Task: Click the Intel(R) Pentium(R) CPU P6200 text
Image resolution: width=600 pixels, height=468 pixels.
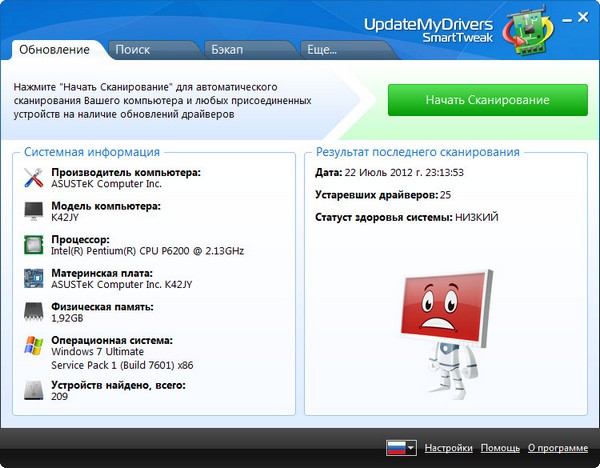Action: [x=147, y=251]
